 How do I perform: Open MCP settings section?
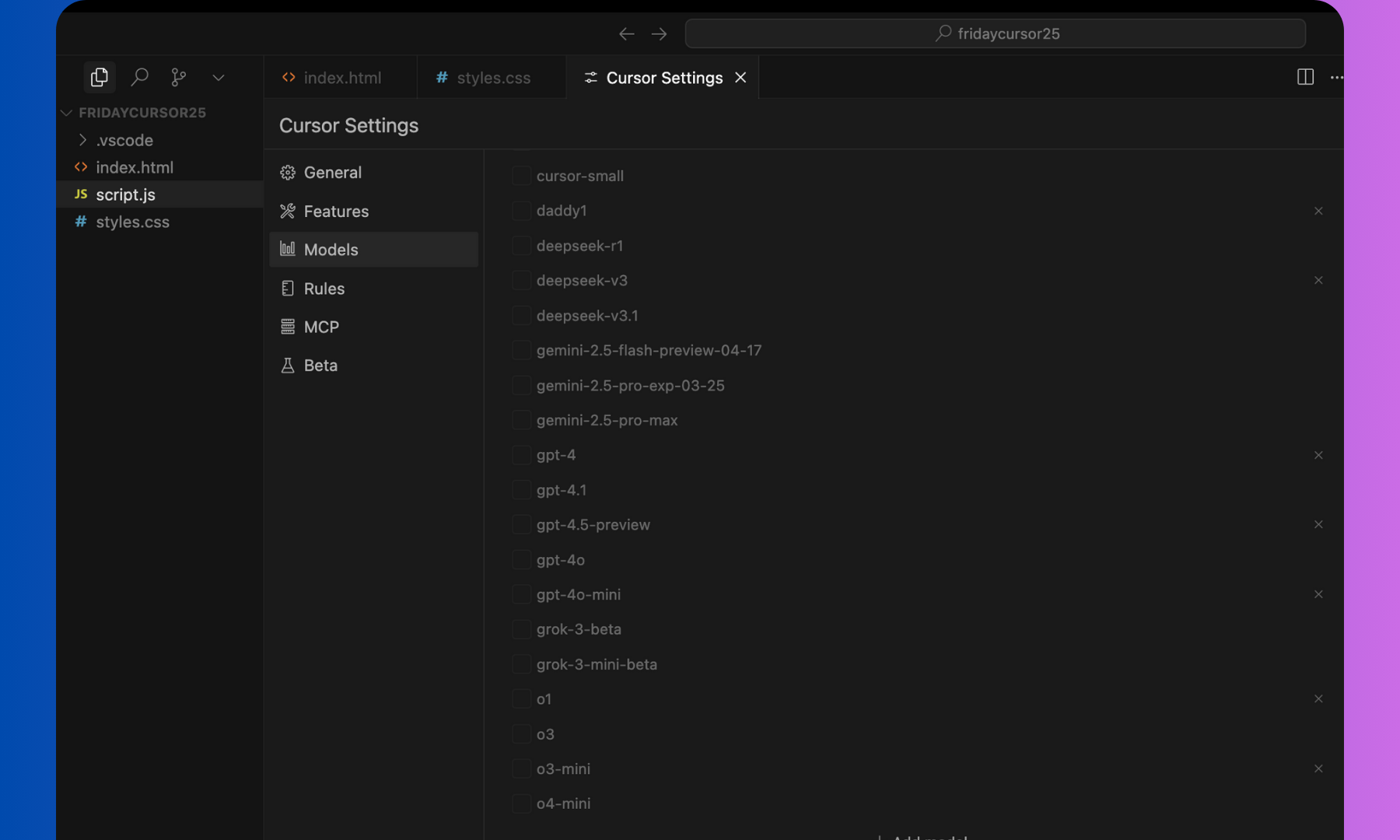[373, 327]
